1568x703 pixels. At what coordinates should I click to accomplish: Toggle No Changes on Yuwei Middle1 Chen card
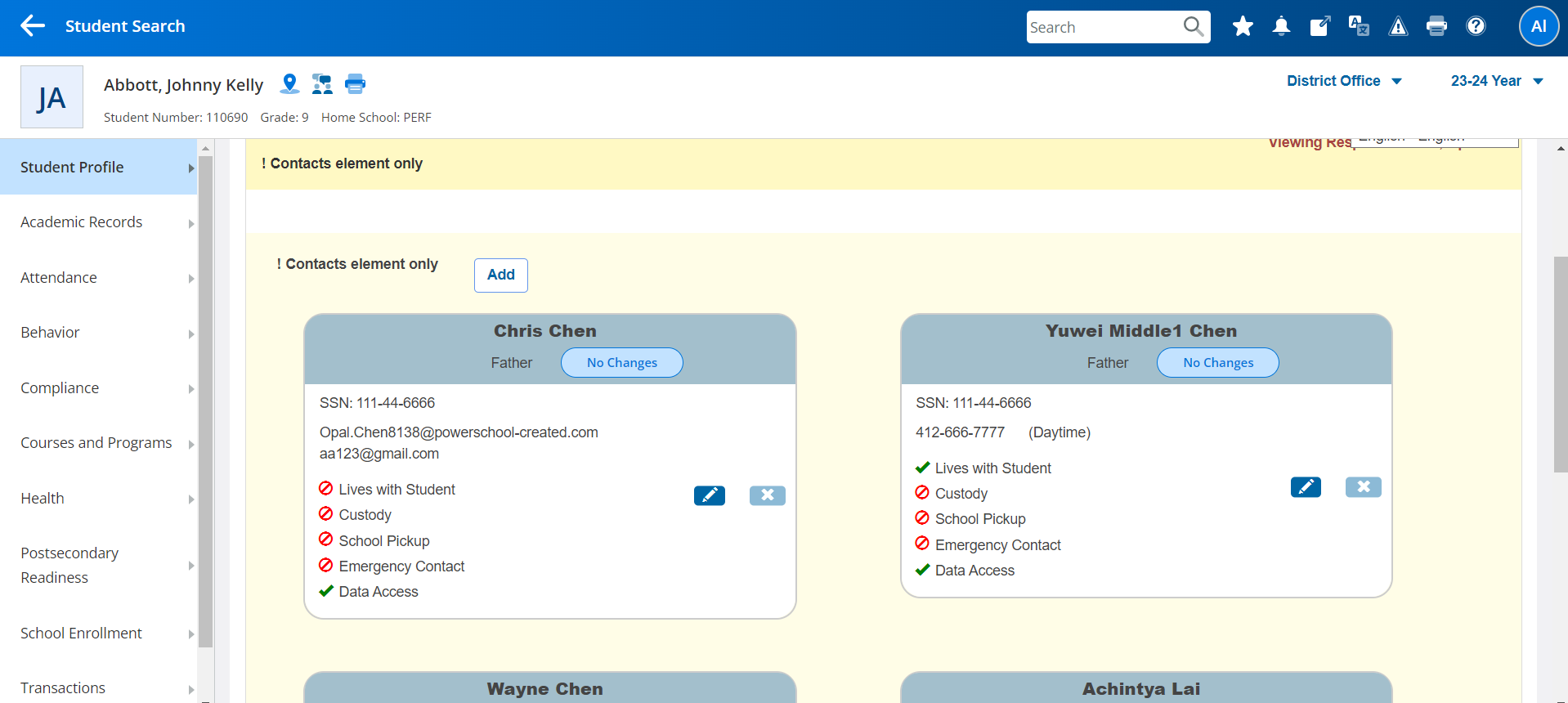coord(1217,363)
